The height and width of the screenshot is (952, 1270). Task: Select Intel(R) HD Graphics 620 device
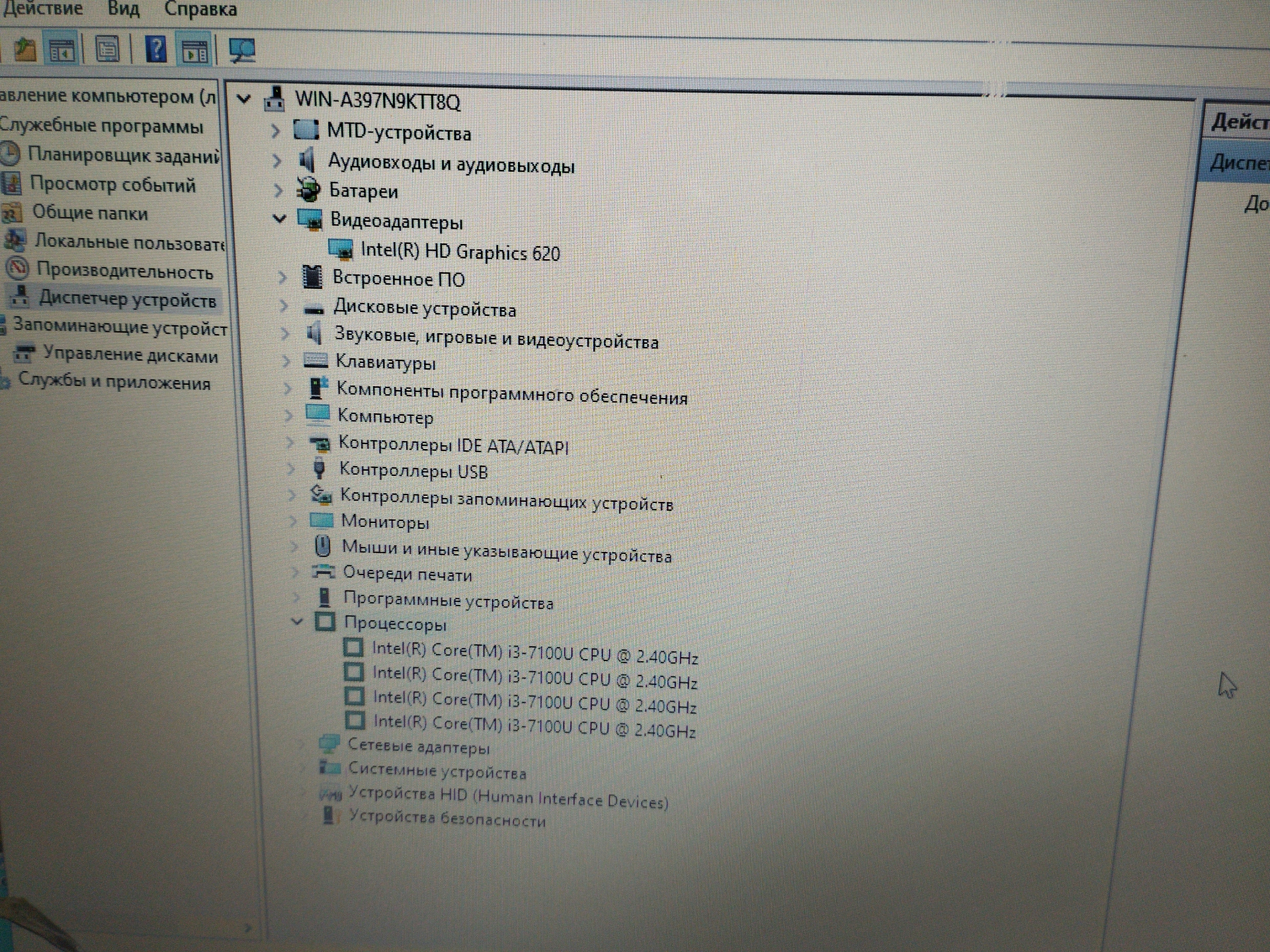[x=460, y=252]
